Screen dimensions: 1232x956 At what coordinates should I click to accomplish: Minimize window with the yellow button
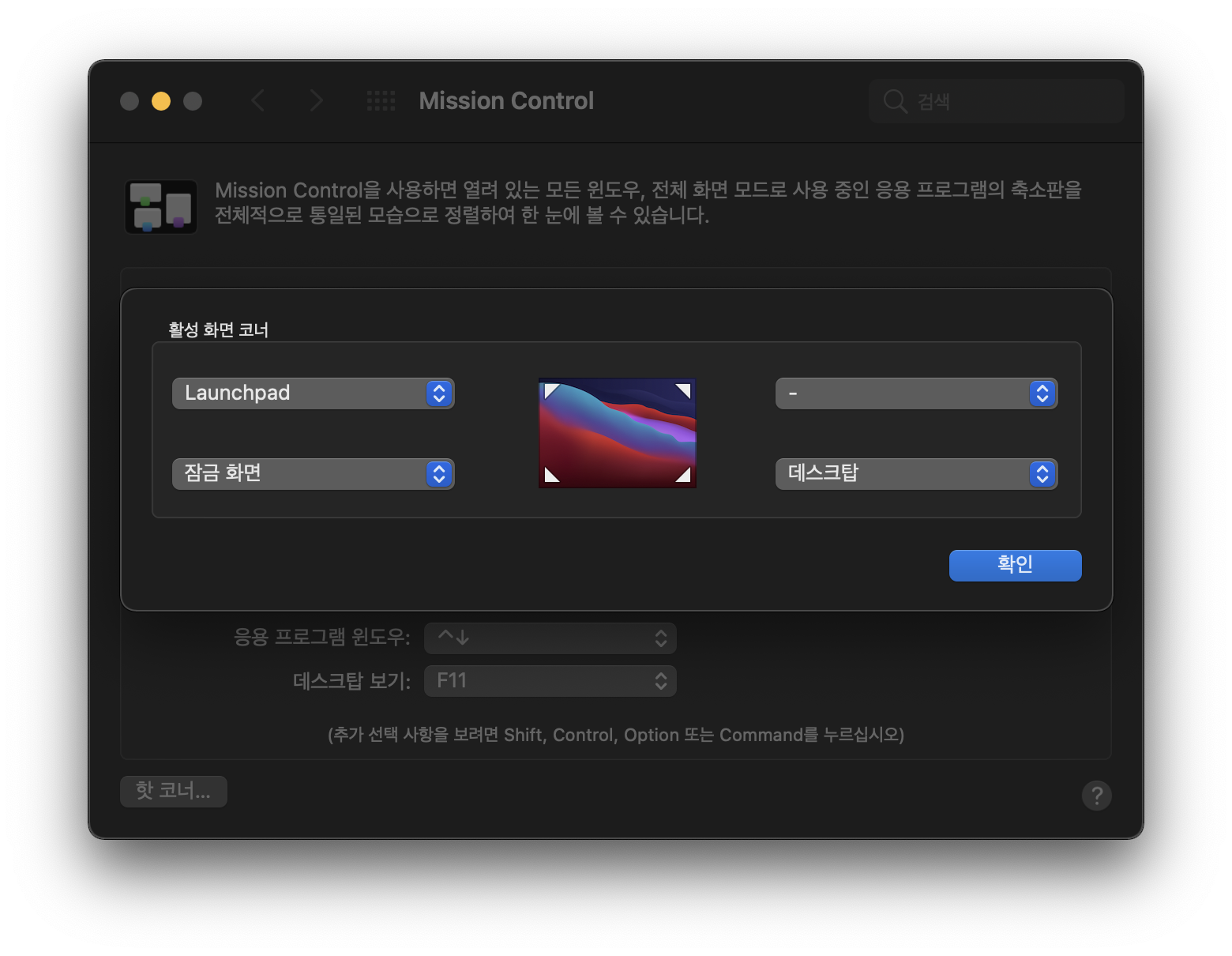(x=161, y=101)
